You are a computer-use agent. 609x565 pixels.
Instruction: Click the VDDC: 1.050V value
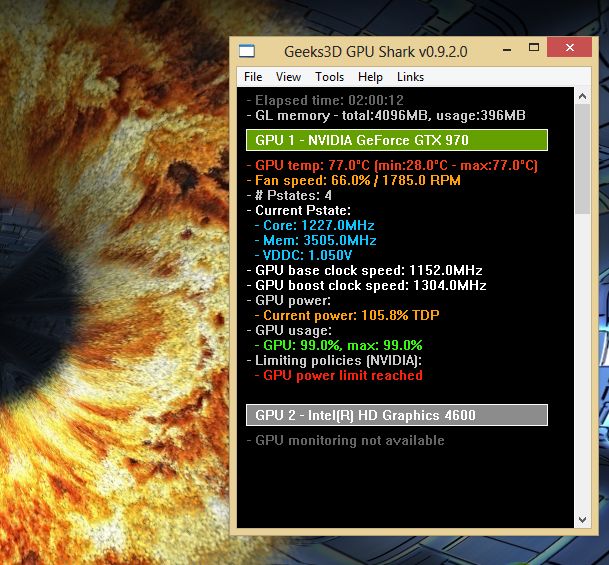[x=303, y=255]
